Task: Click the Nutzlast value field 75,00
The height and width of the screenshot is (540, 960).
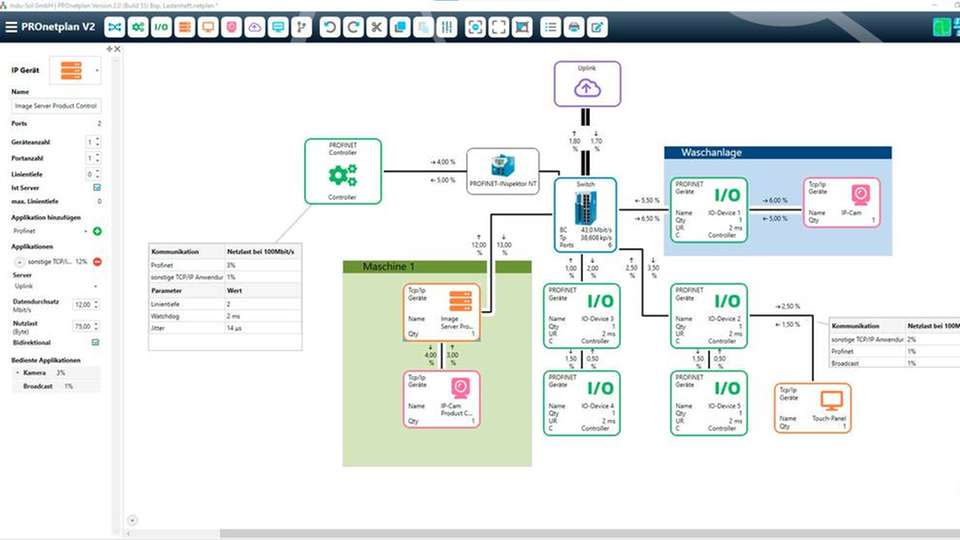Action: click(x=83, y=326)
